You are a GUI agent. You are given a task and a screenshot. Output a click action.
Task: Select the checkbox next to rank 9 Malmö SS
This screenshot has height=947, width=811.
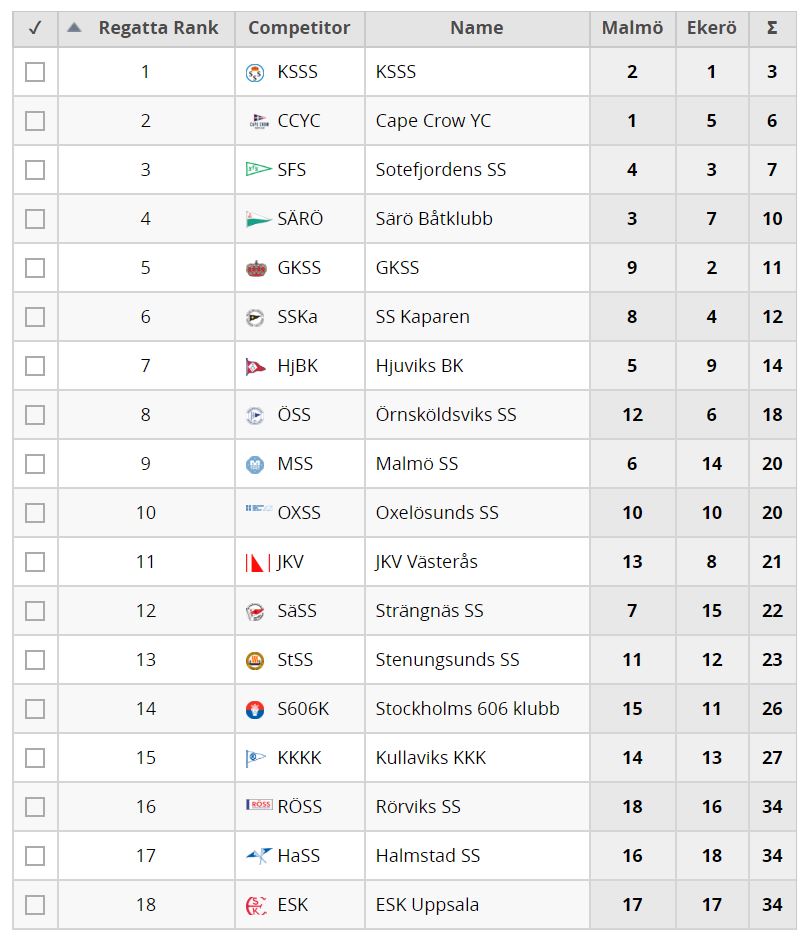coord(35,464)
